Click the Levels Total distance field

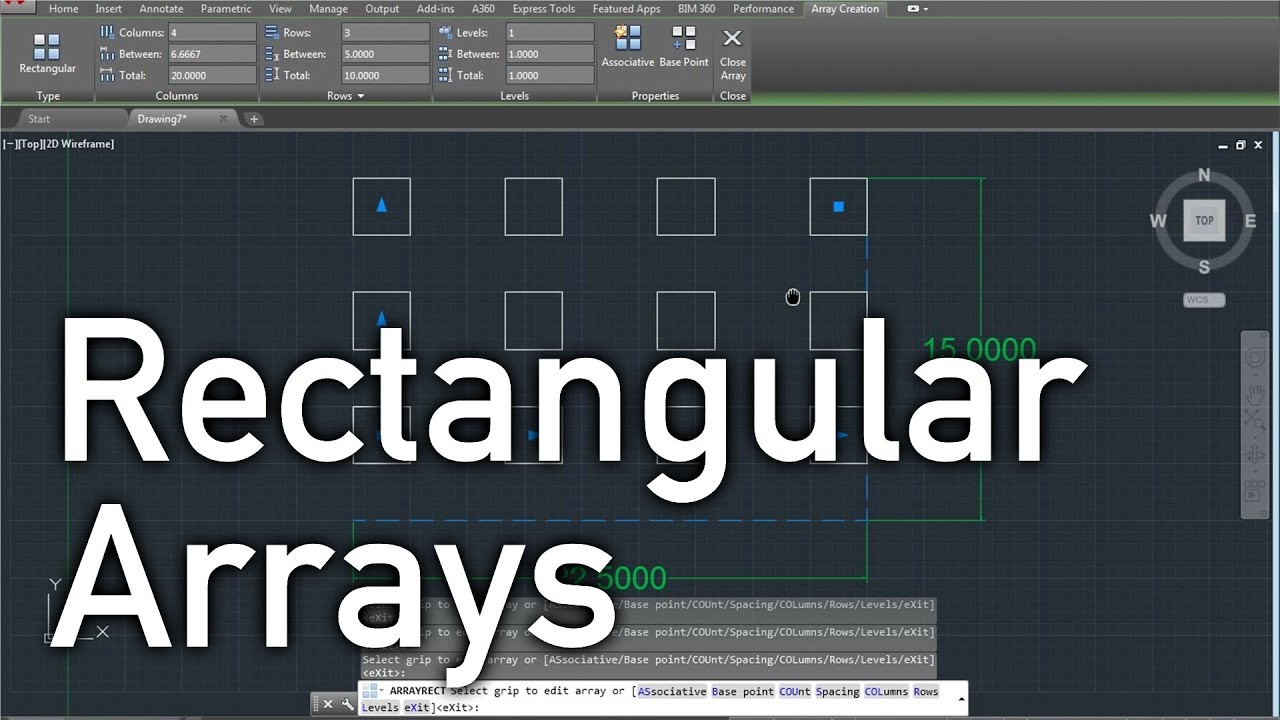click(x=549, y=75)
